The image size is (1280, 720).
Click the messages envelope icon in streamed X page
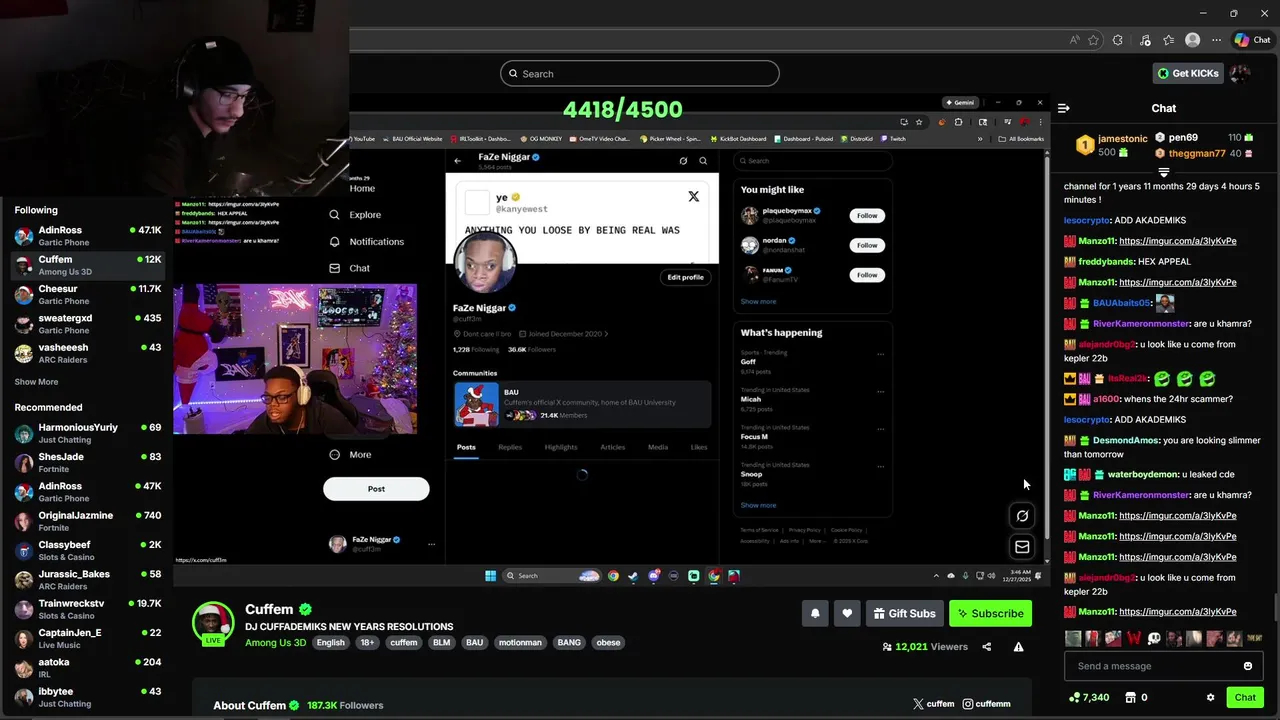click(1022, 547)
